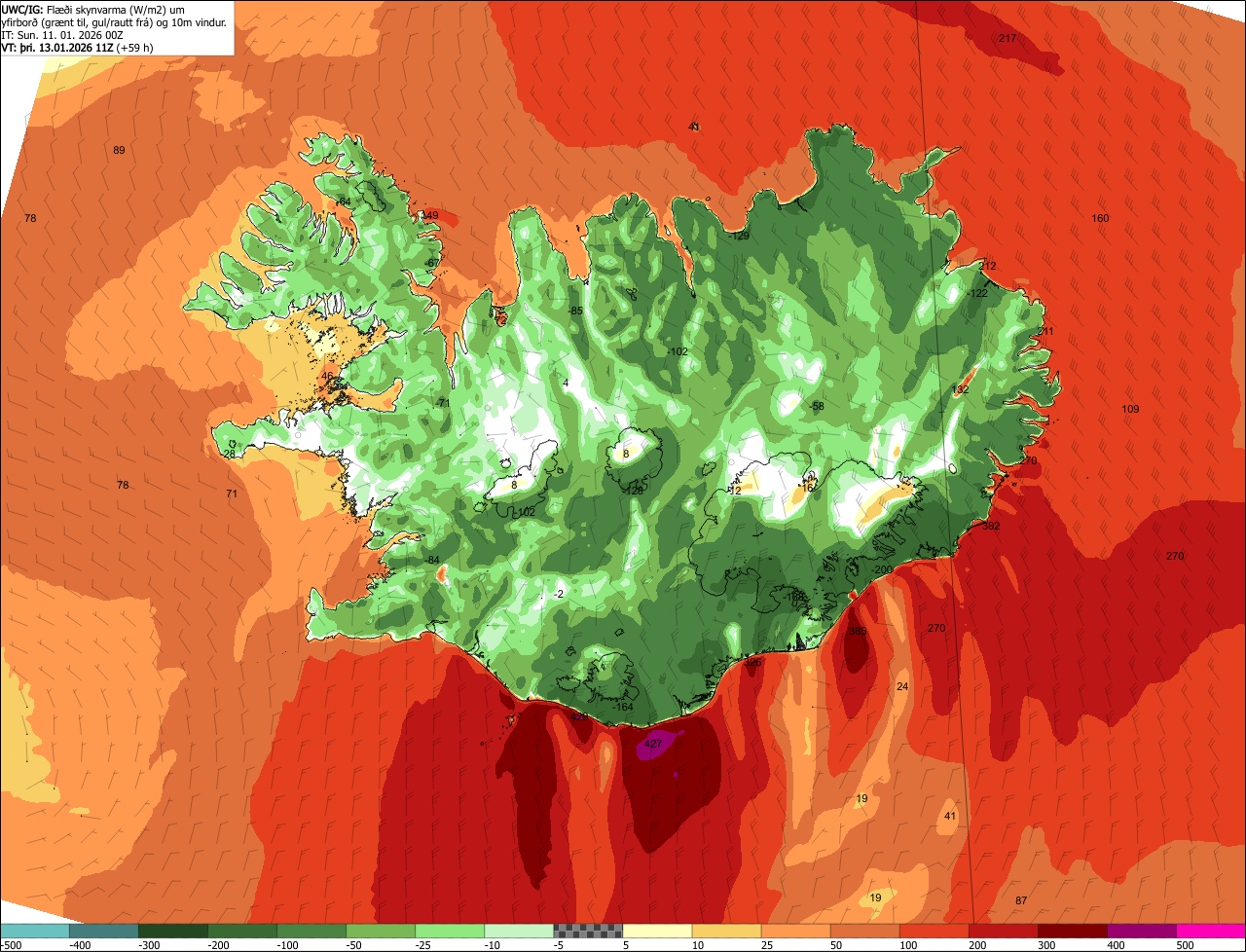This screenshot has width=1246, height=952.
Task: Click the -67 value on the map
Action: 433,264
